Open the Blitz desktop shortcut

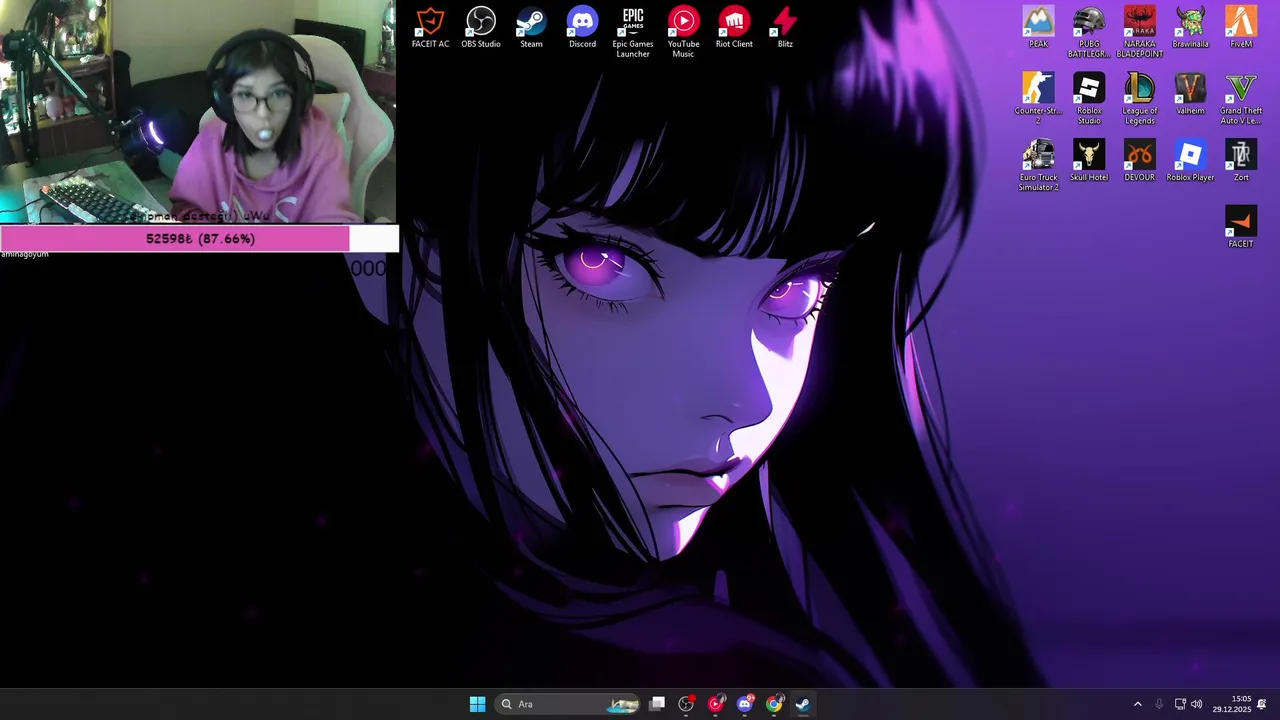(785, 28)
